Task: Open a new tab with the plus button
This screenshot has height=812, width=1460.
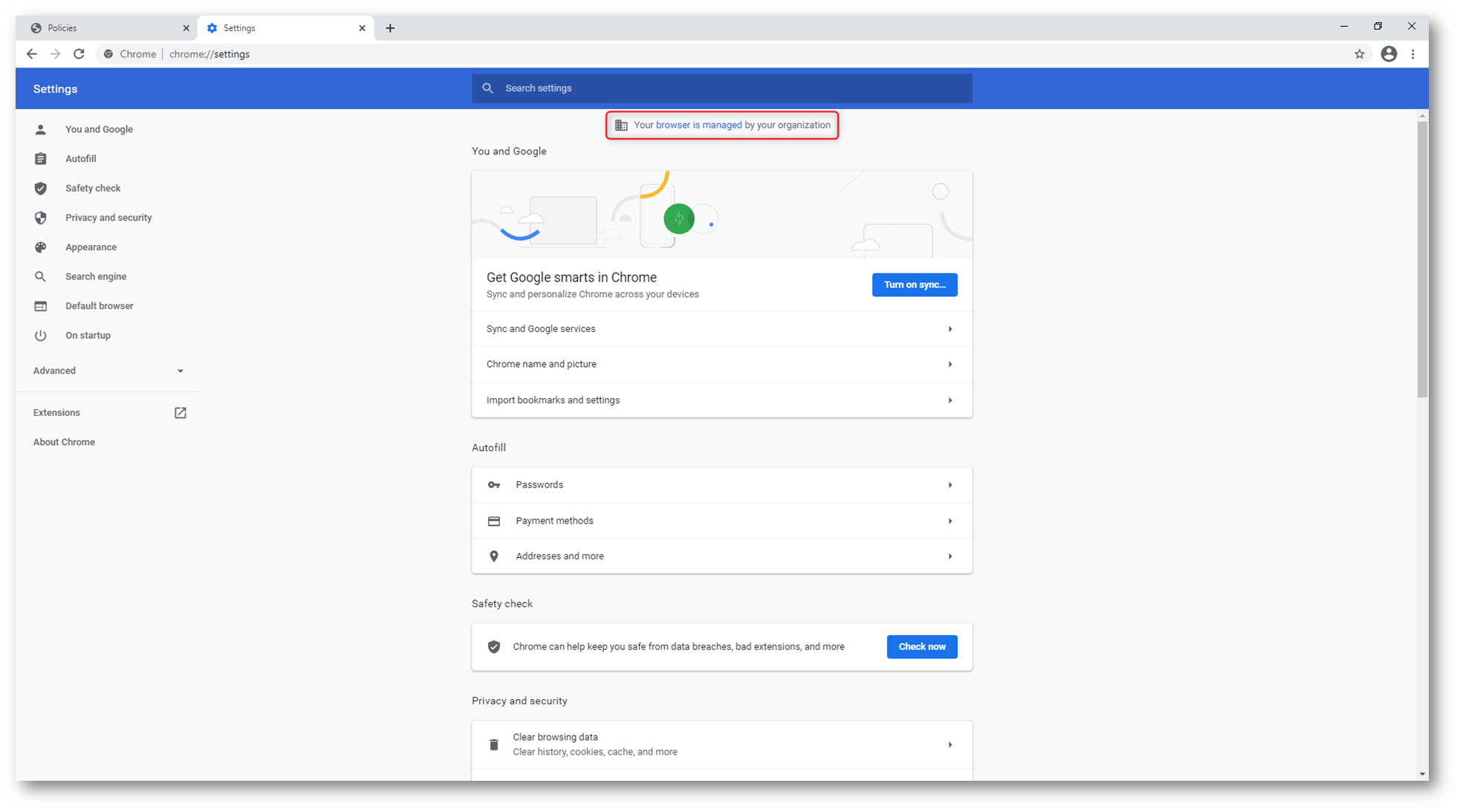Action: pyautogui.click(x=390, y=28)
